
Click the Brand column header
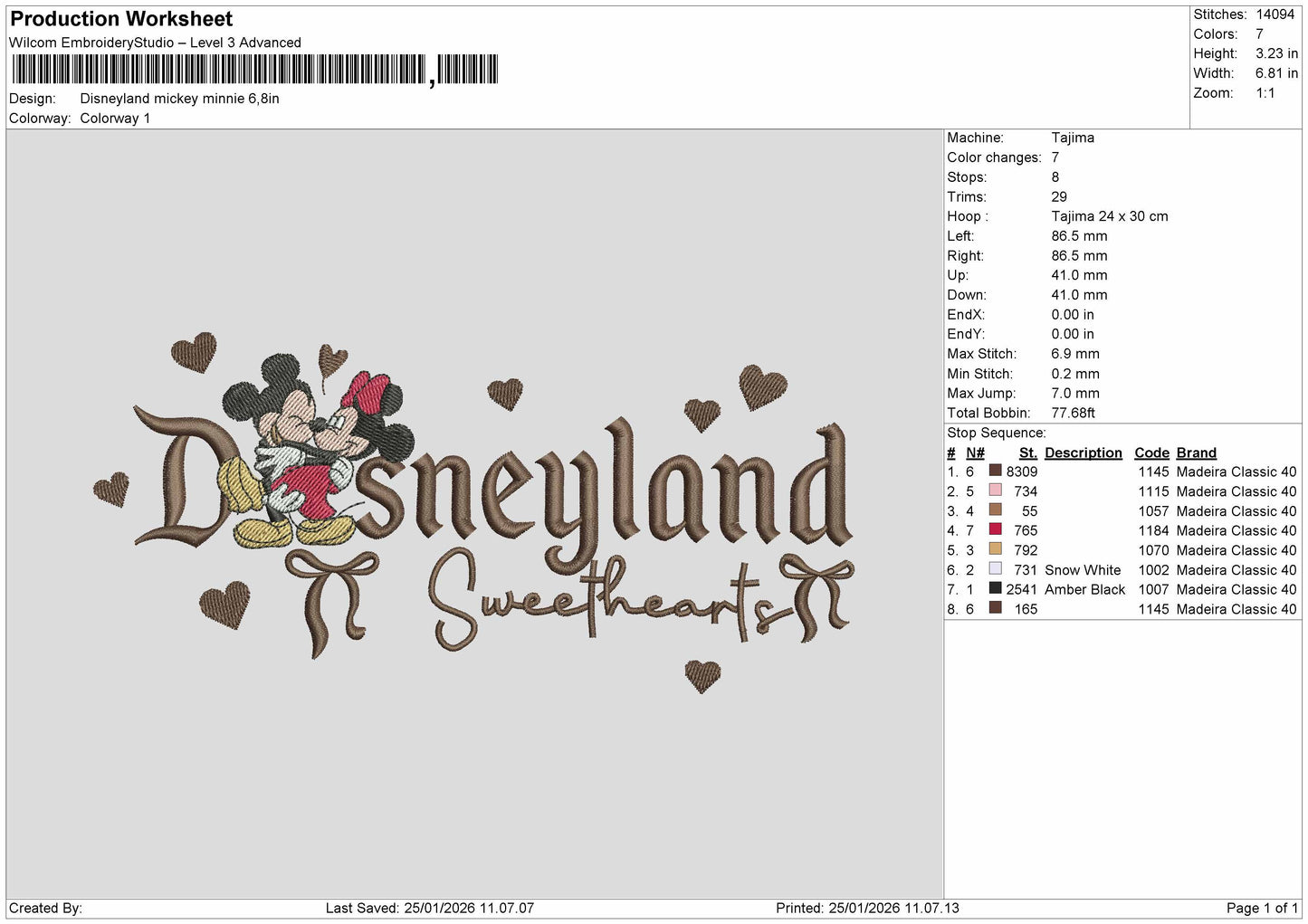point(1197,452)
